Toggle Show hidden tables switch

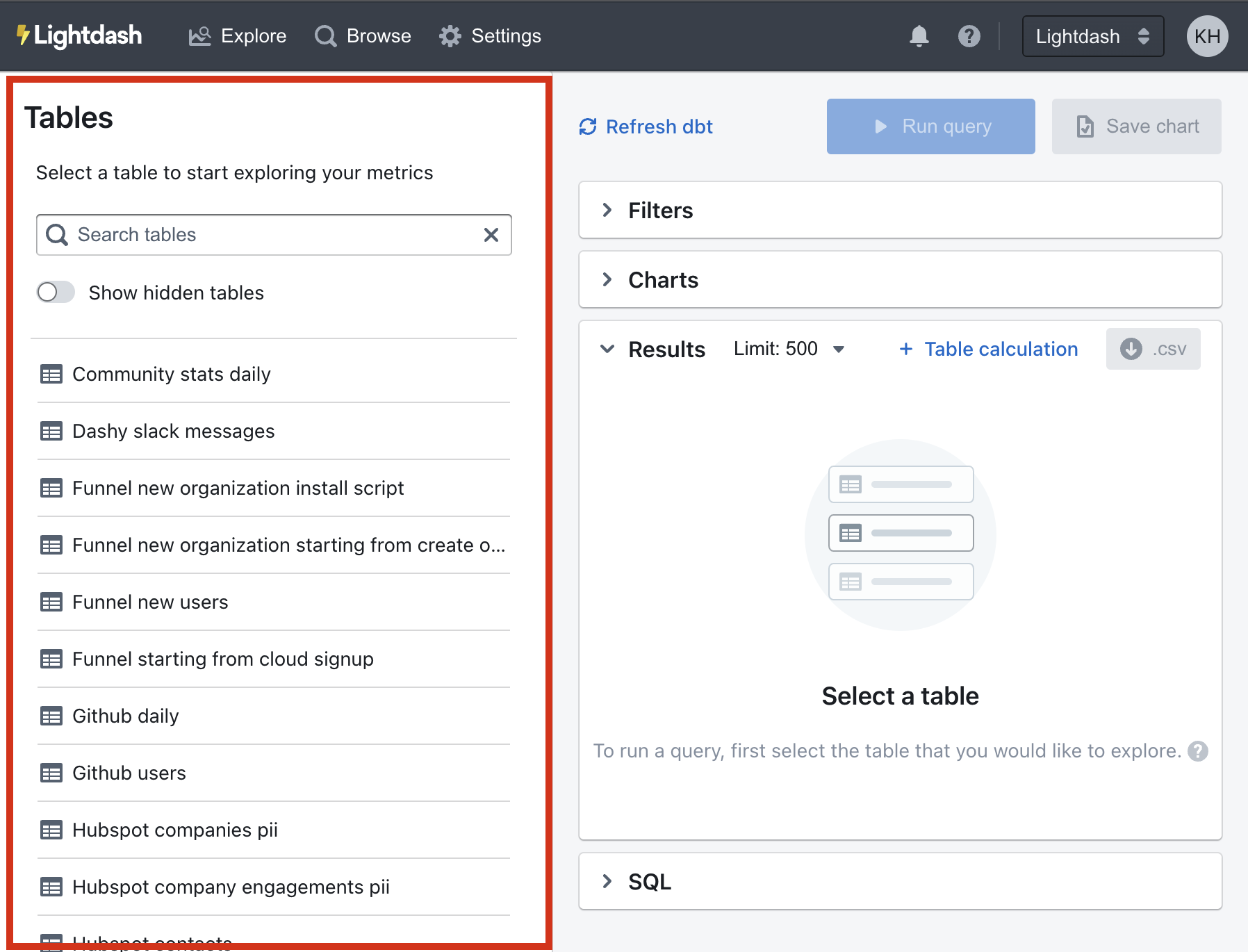tap(56, 293)
